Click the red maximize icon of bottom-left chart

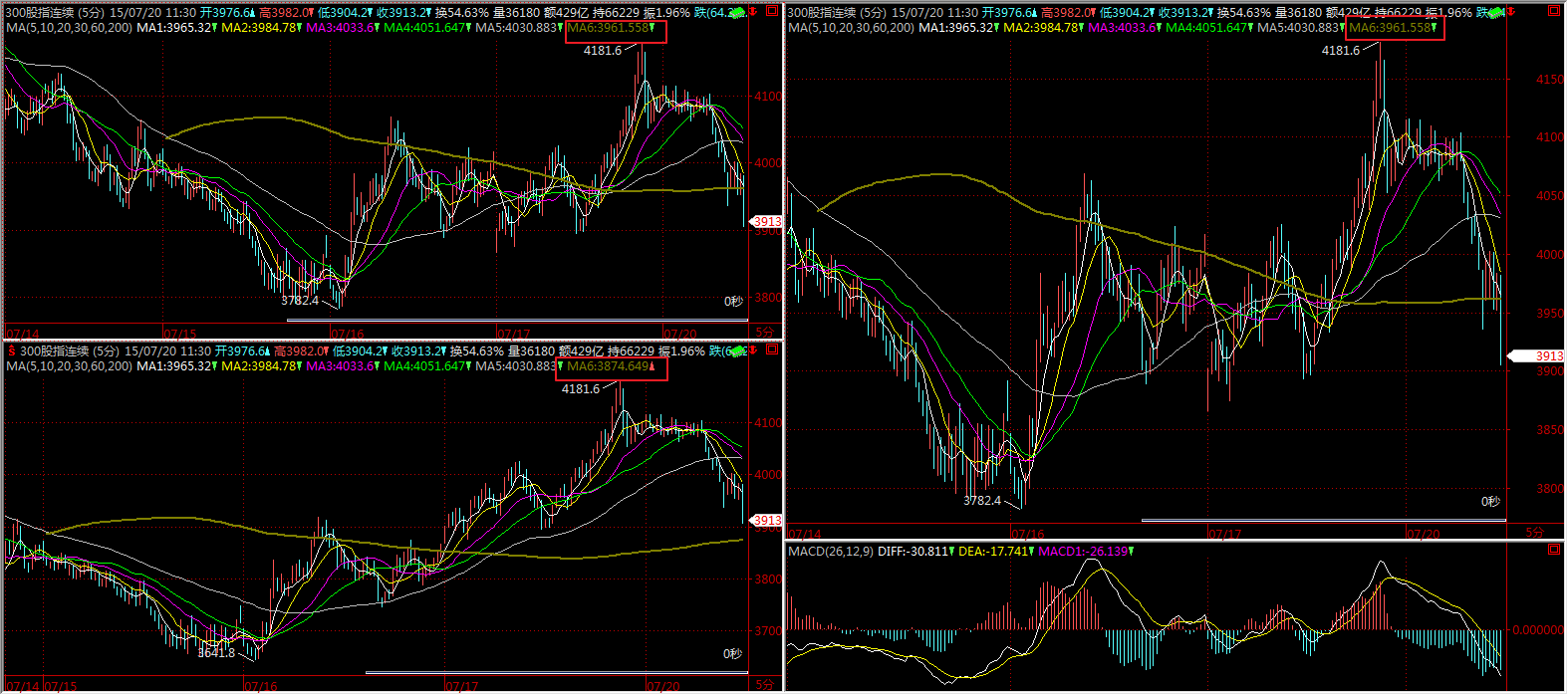click(x=773, y=350)
